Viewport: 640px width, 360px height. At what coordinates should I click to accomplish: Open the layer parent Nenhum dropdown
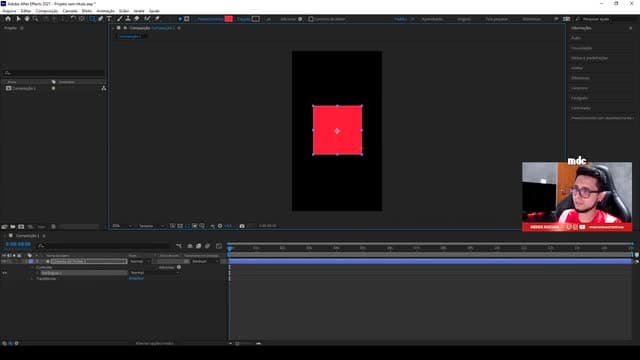[x=205, y=261]
